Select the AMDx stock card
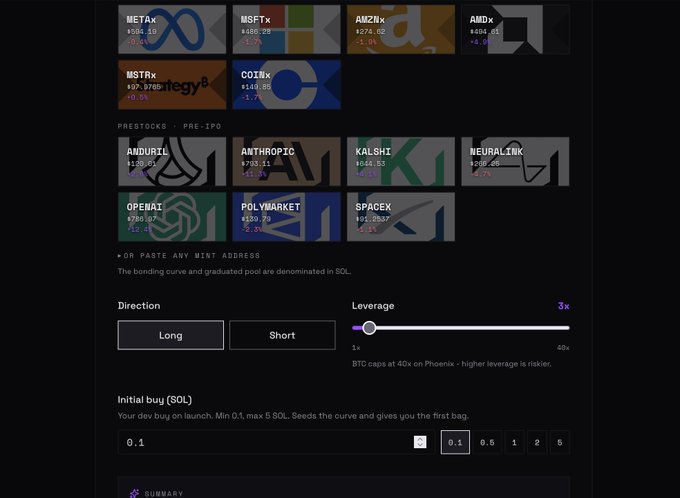Screen dimensions: 680x498 click(516, 29)
